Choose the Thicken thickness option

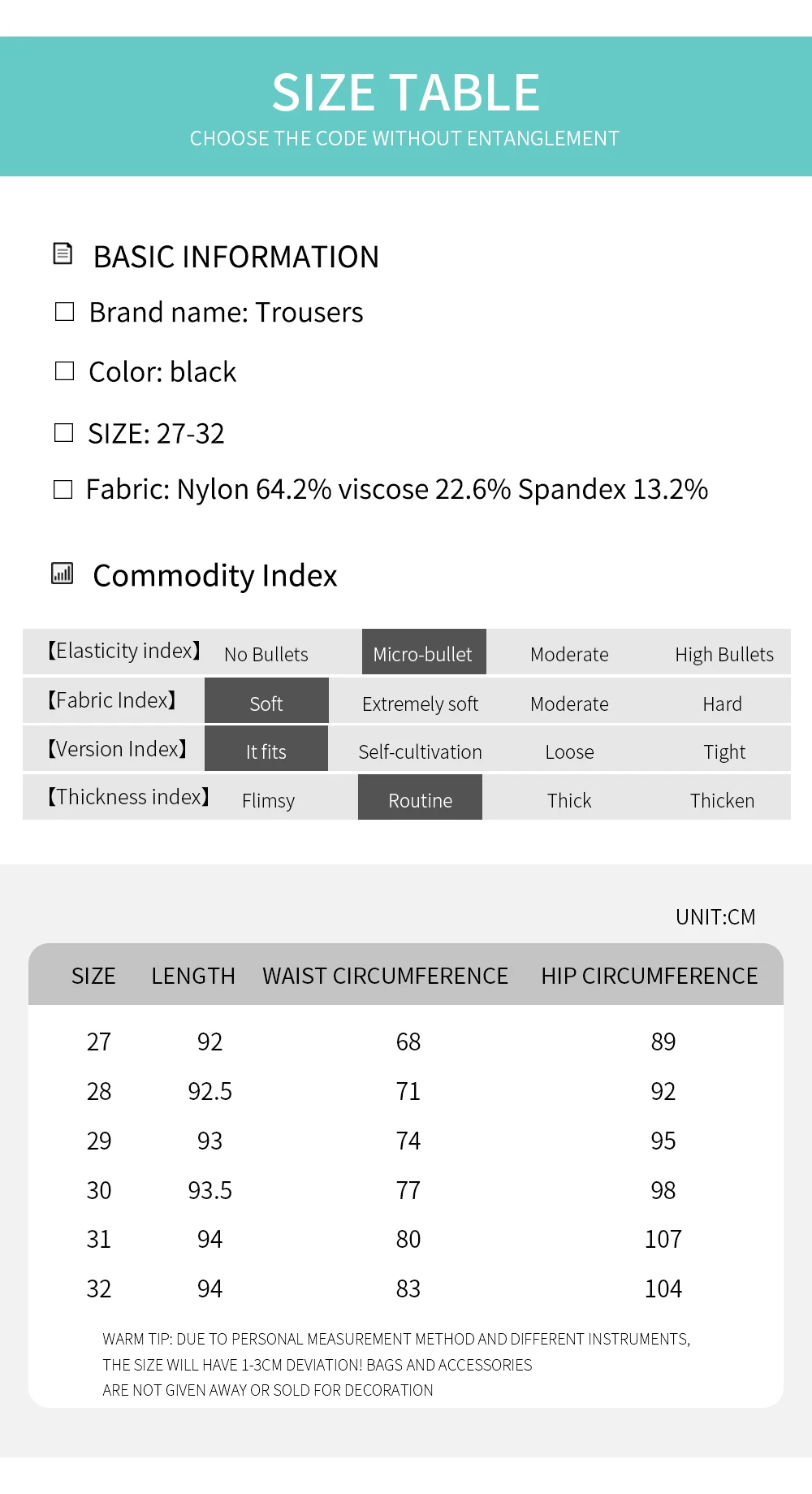722,801
